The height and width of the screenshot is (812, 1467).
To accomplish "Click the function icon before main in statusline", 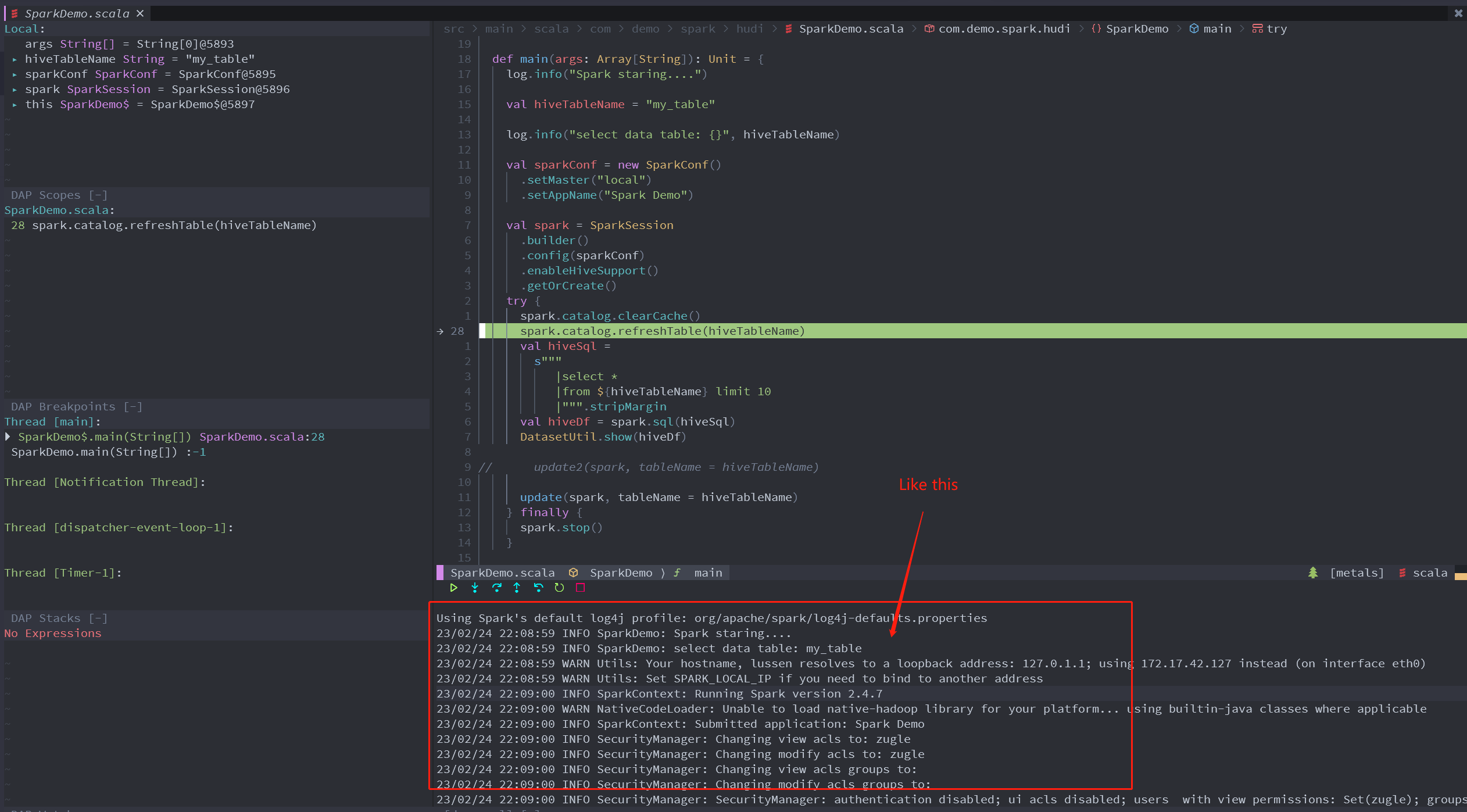I will (x=677, y=573).
